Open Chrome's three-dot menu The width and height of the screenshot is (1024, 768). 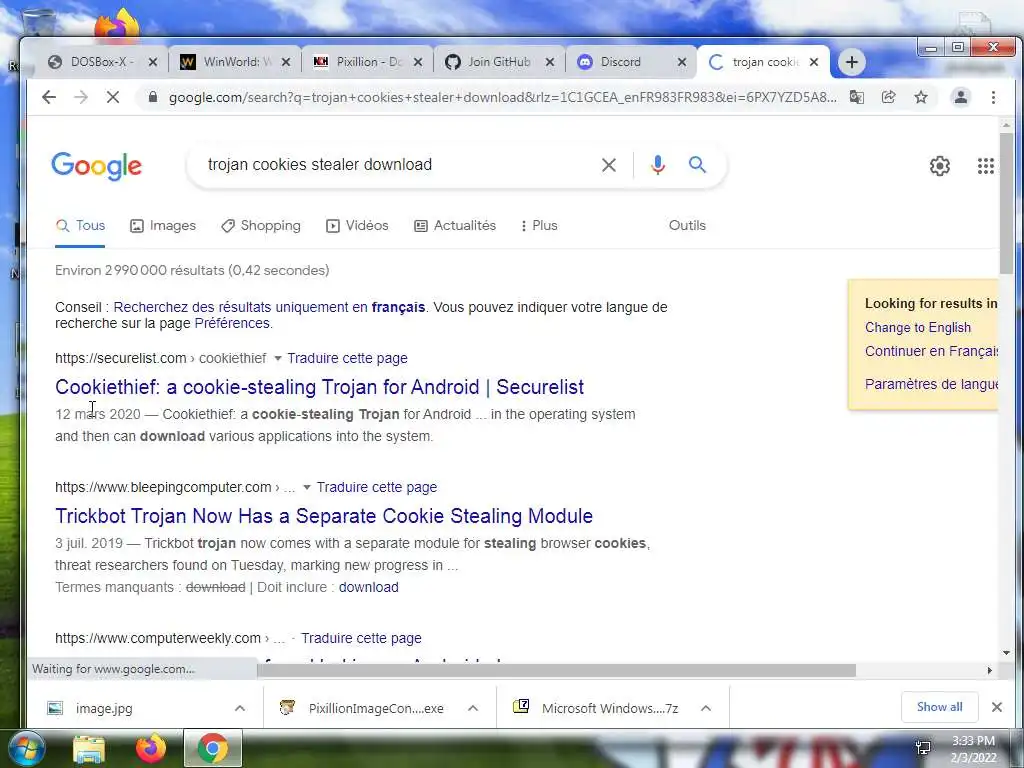[993, 97]
